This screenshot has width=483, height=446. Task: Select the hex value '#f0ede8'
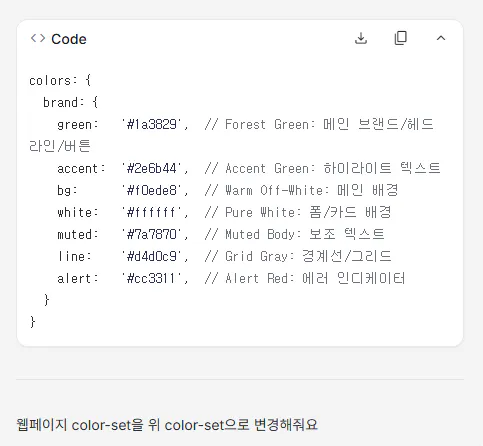pyautogui.click(x=152, y=190)
